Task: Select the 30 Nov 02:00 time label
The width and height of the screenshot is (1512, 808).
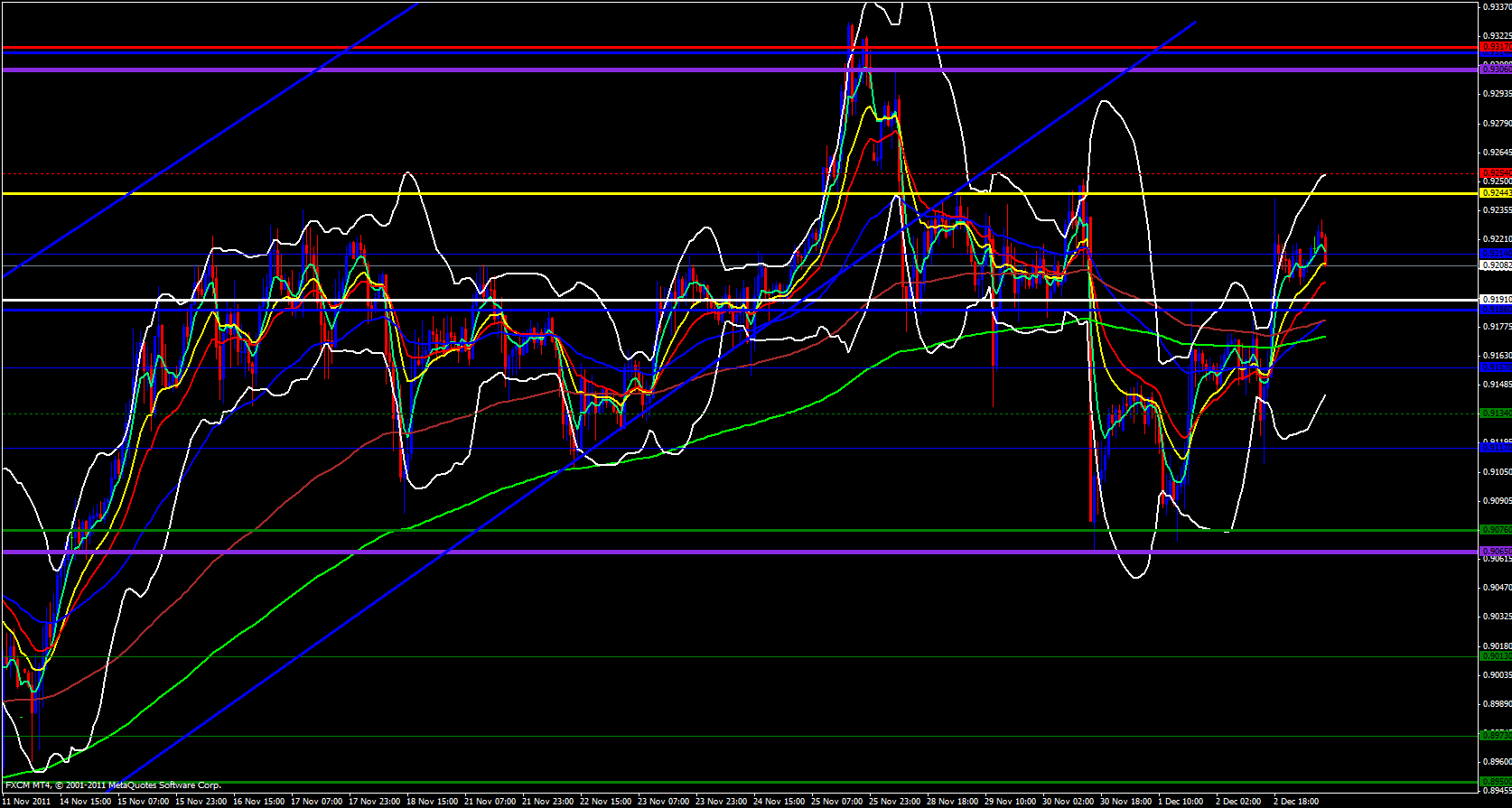Action: tap(1068, 801)
